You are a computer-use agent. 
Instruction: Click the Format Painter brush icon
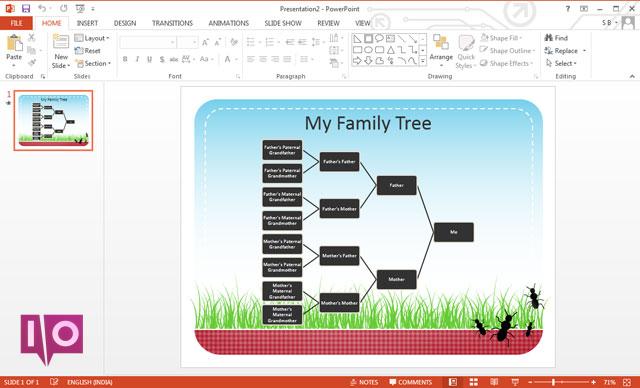pyautogui.click(x=31, y=62)
